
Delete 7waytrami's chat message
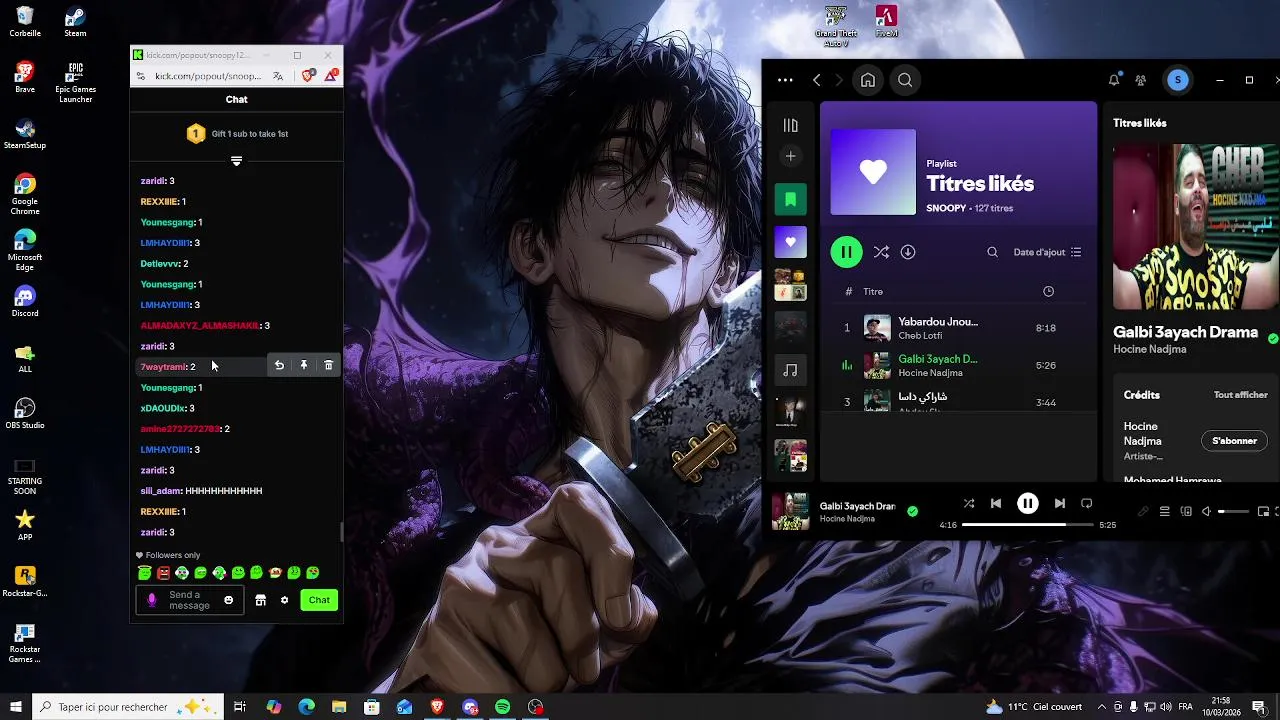coord(328,366)
